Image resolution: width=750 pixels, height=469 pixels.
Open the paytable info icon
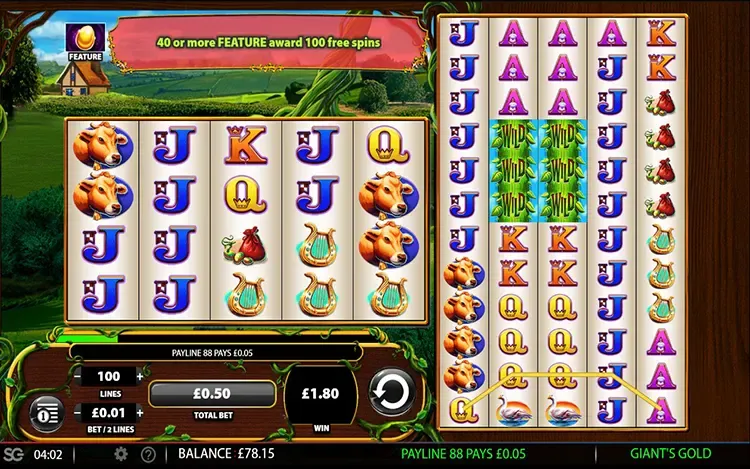pos(47,414)
